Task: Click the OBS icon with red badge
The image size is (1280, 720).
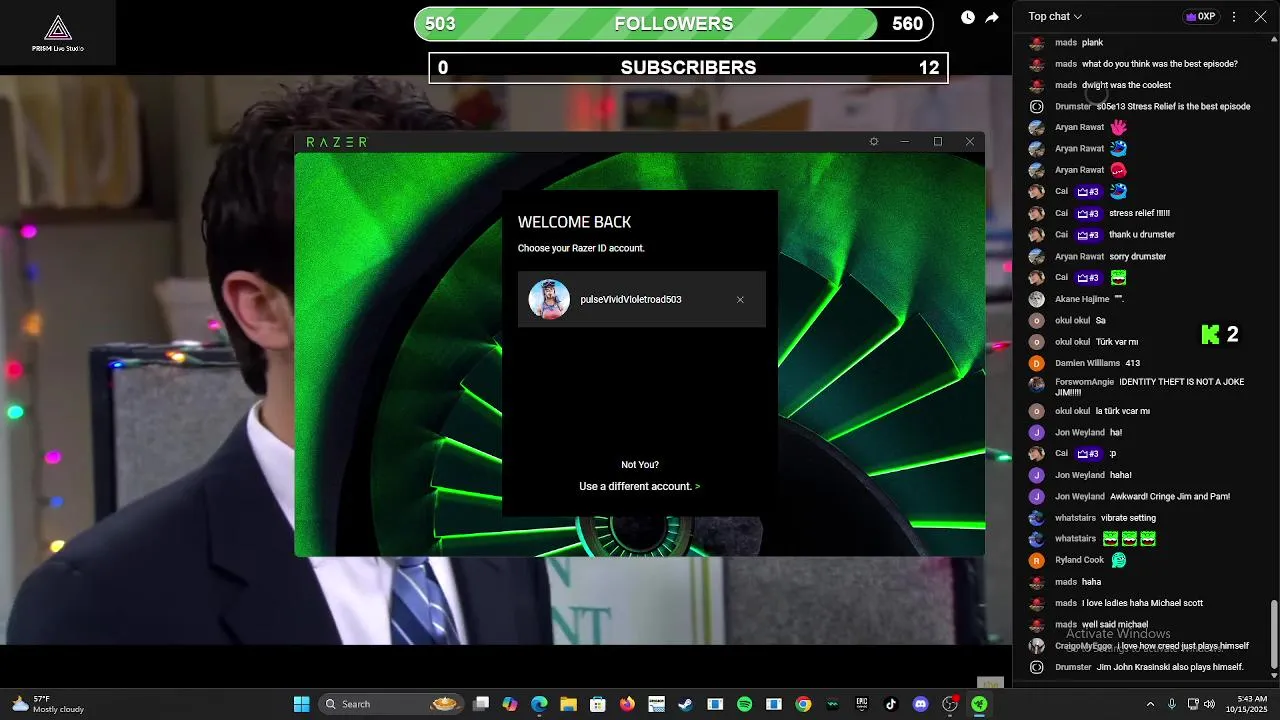Action: pos(950,704)
